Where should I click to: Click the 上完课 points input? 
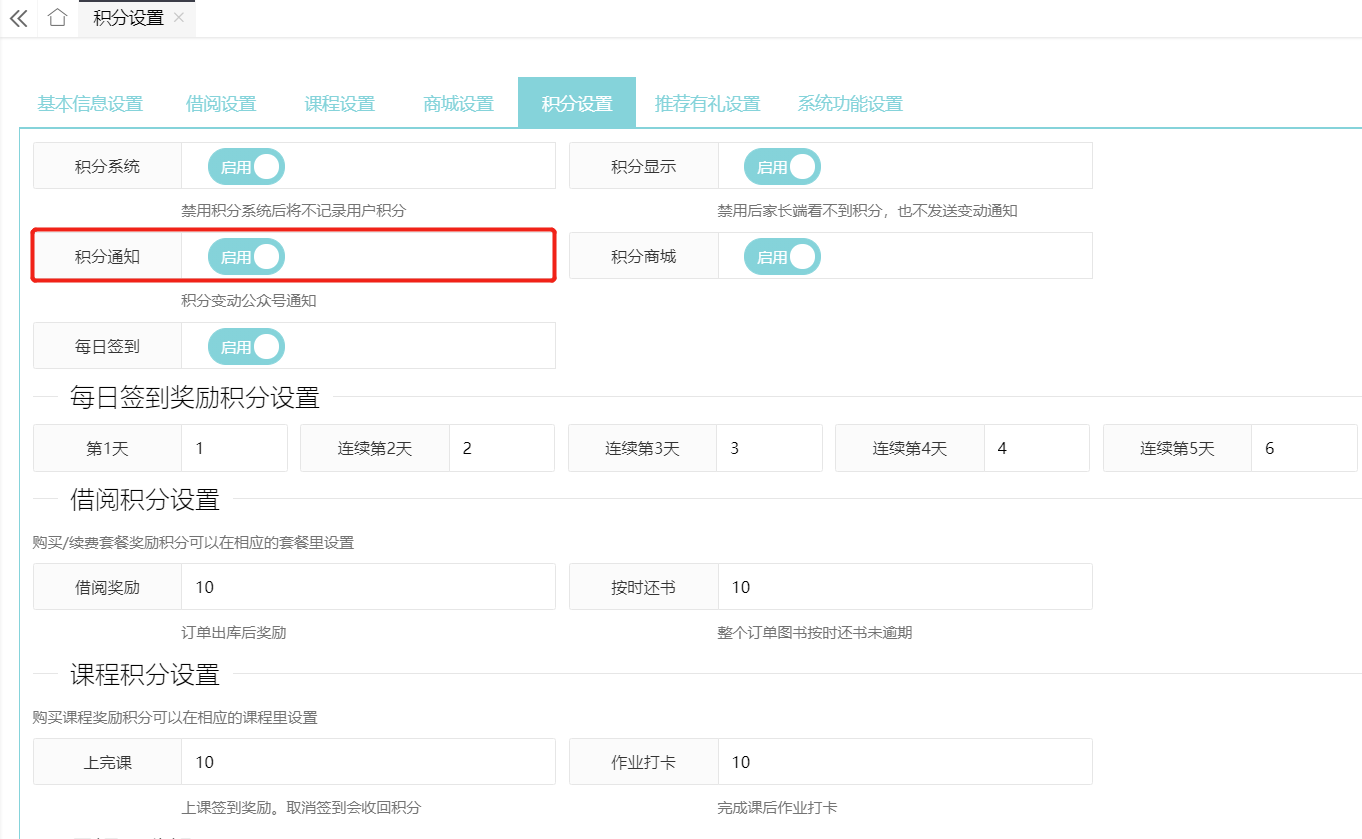tap(368, 762)
